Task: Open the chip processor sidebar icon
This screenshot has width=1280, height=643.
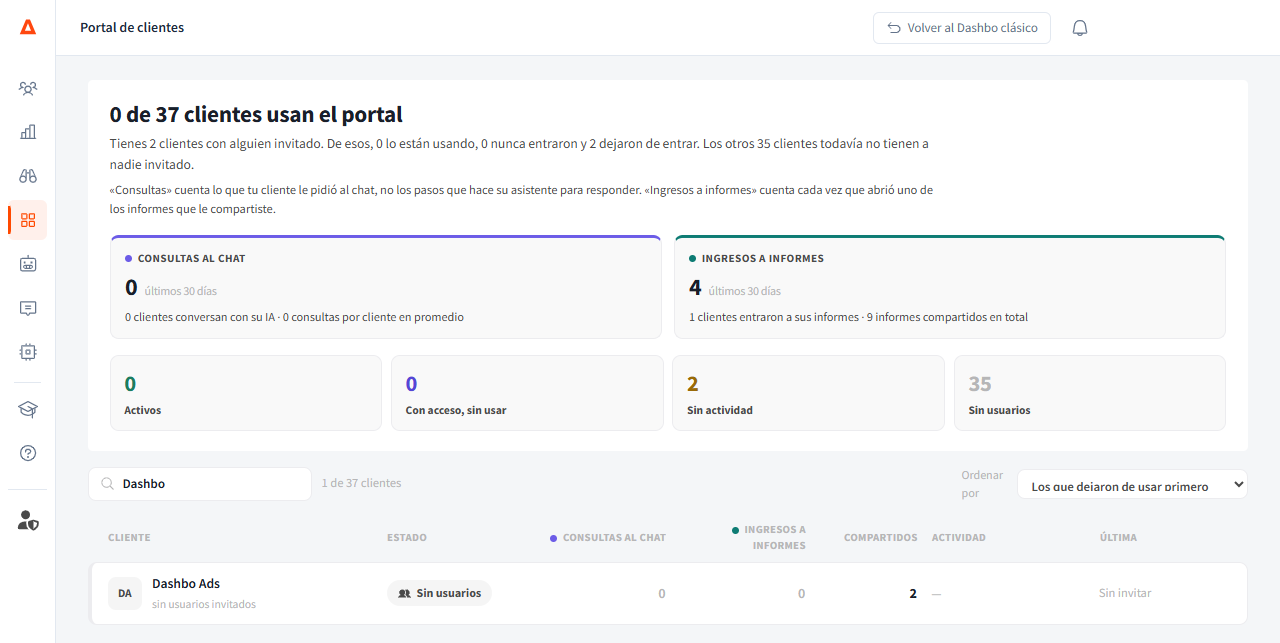Action: 28,352
